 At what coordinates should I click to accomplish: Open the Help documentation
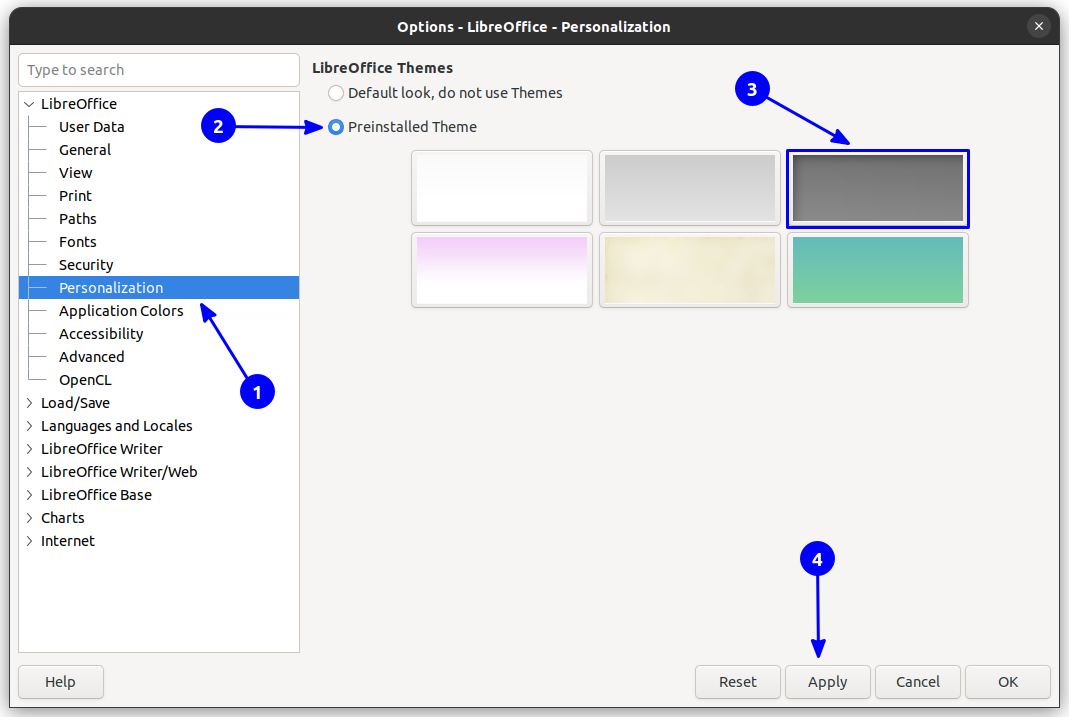pyautogui.click(x=60, y=682)
